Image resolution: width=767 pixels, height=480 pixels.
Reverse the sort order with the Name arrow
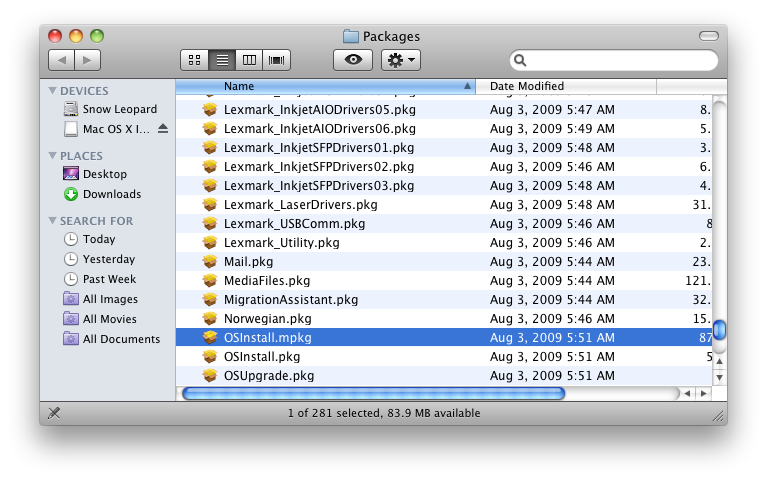click(467, 86)
